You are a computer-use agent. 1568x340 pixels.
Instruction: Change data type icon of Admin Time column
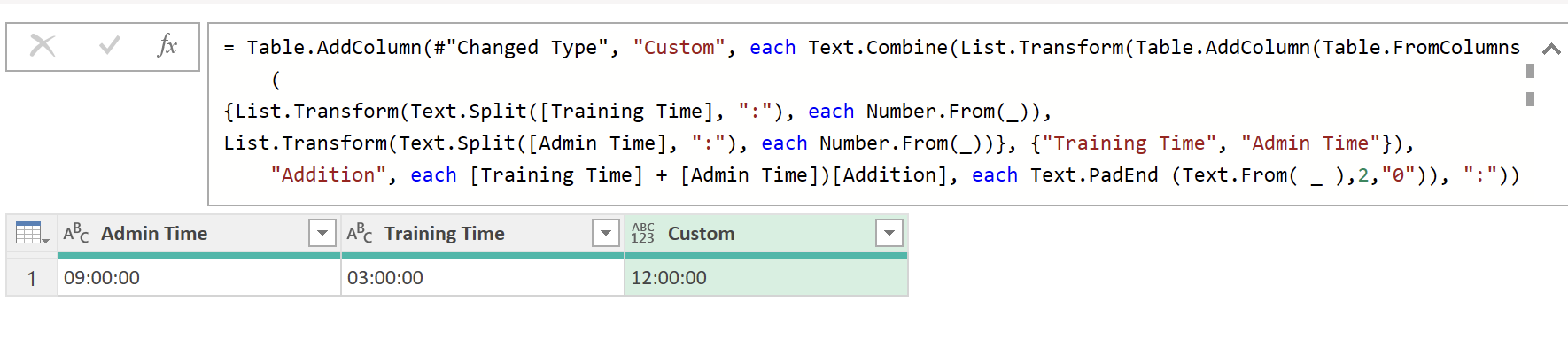coord(76,234)
